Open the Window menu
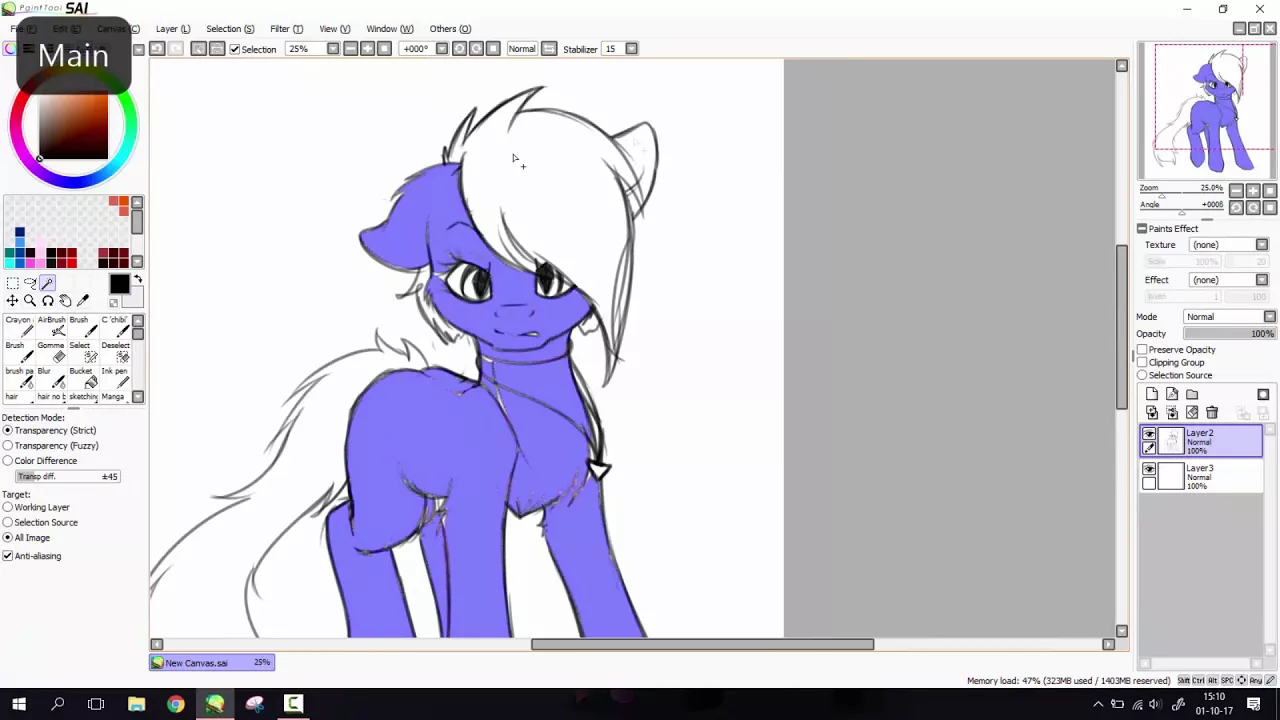Image resolution: width=1280 pixels, height=720 pixels. pyautogui.click(x=390, y=29)
